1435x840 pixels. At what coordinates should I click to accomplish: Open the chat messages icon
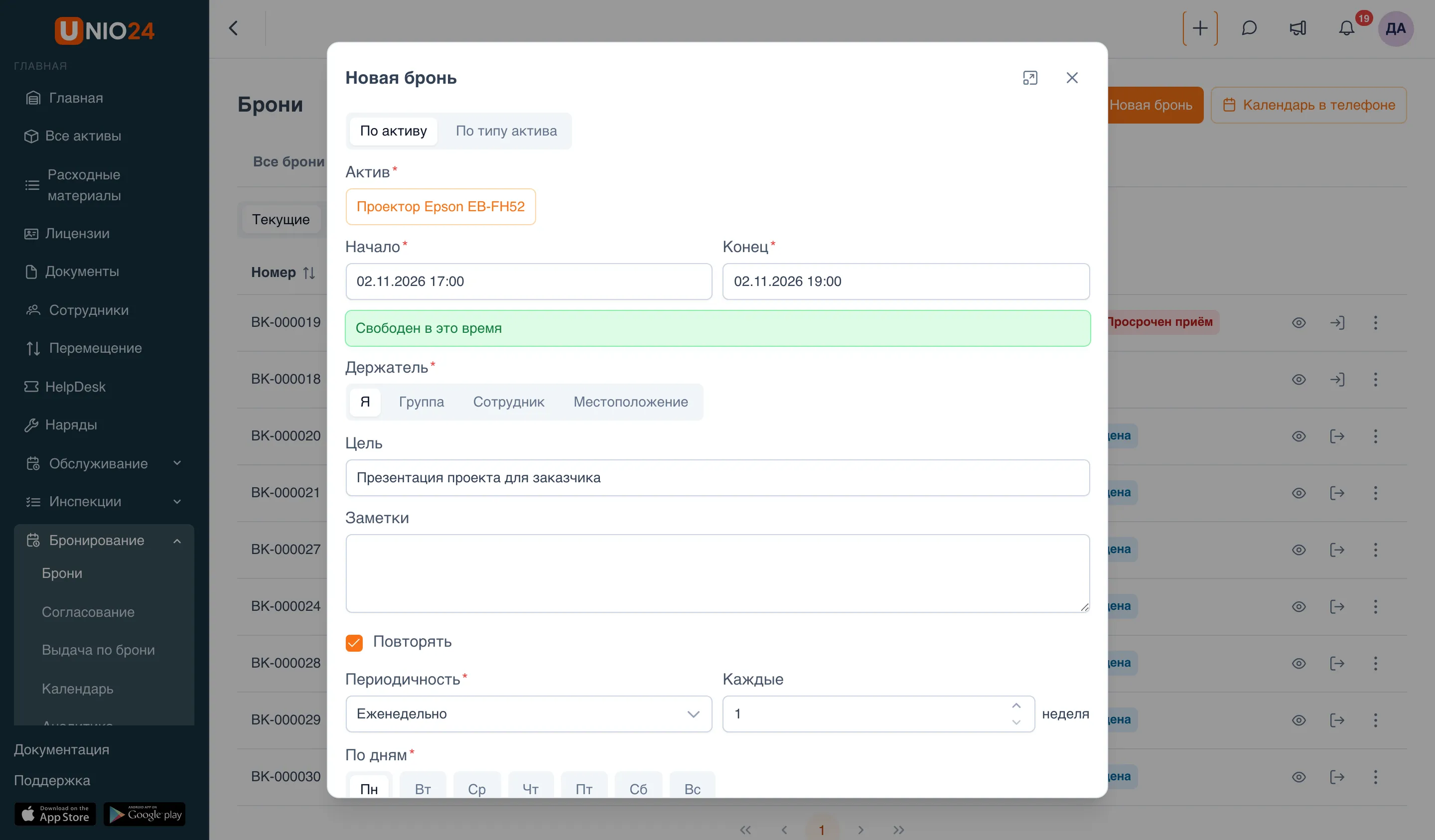[x=1249, y=28]
